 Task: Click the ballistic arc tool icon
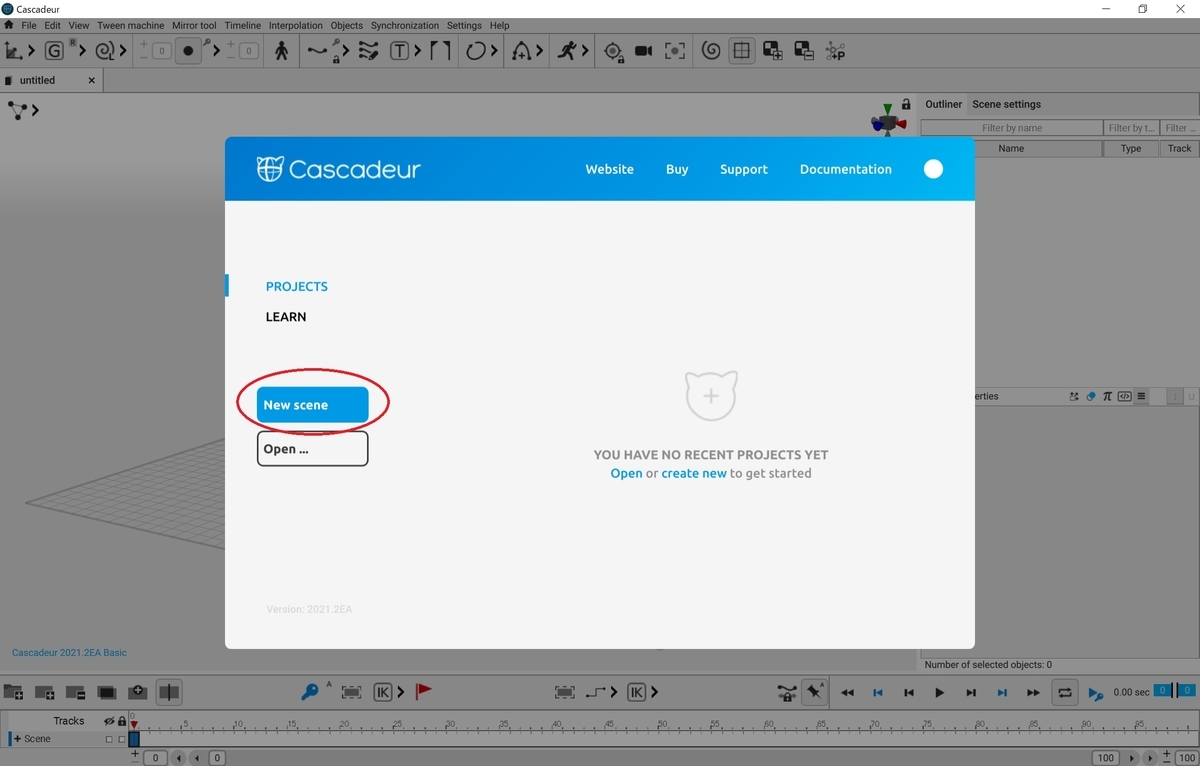[521, 50]
